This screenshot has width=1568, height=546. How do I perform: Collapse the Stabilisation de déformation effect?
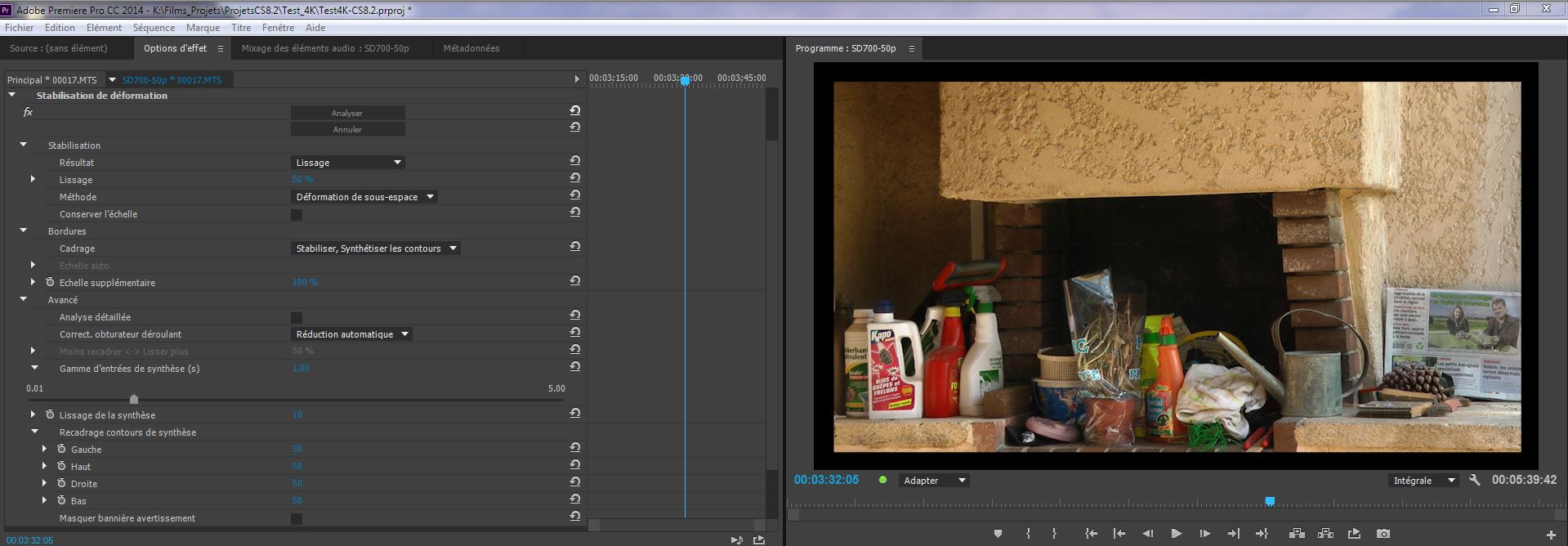coord(12,95)
